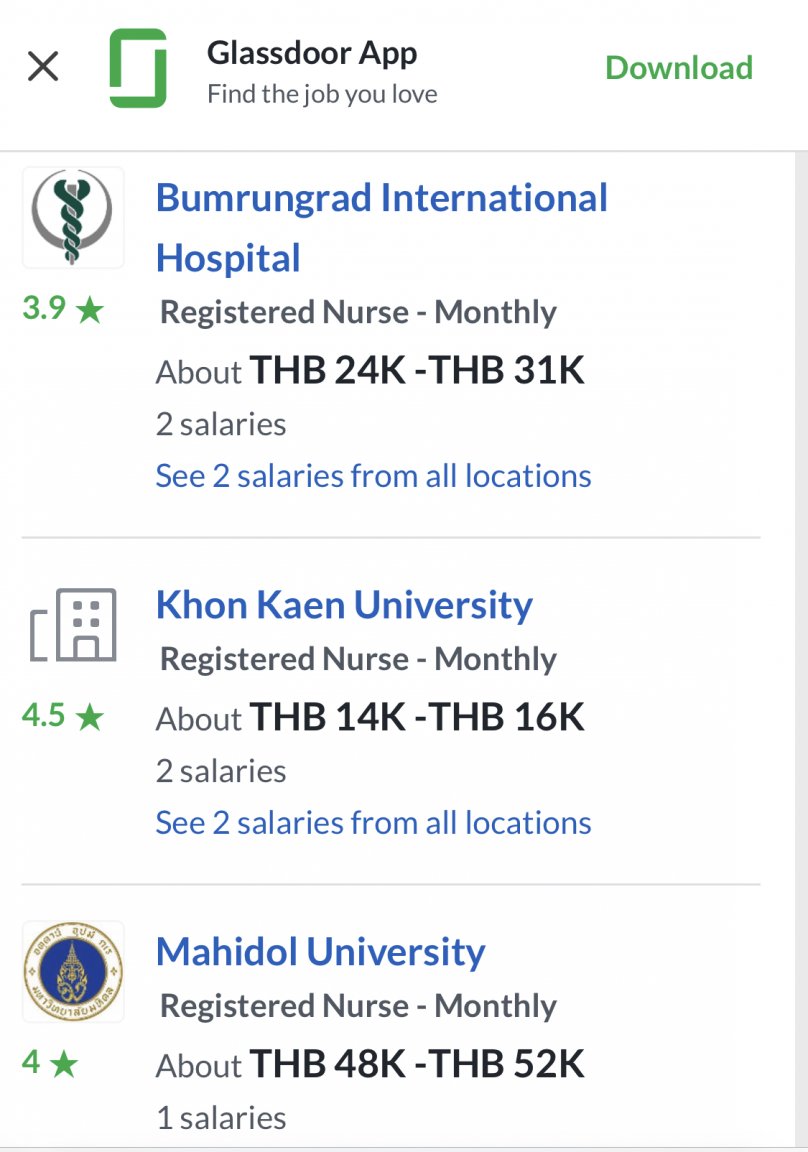The height and width of the screenshot is (1152, 808).
Task: Open Khon Kaen University company page
Action: pyautogui.click(x=344, y=605)
